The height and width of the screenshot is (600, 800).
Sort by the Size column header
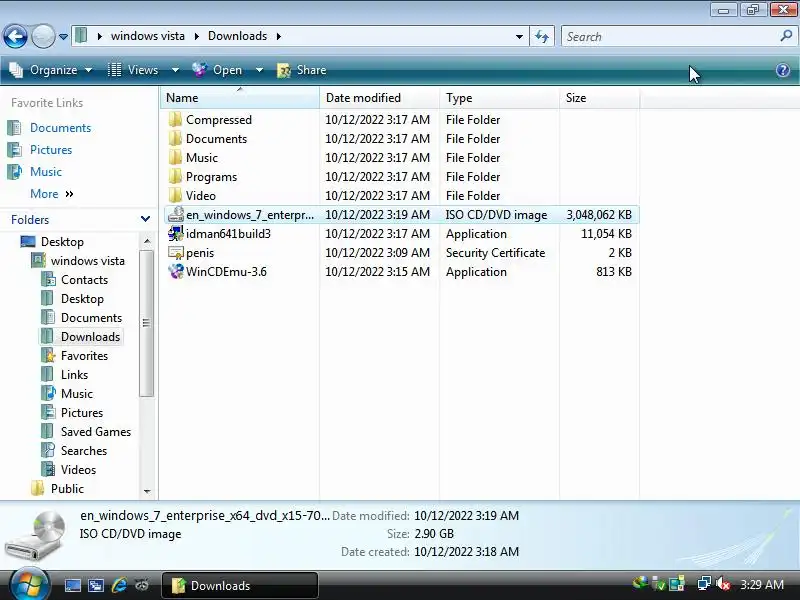599,97
